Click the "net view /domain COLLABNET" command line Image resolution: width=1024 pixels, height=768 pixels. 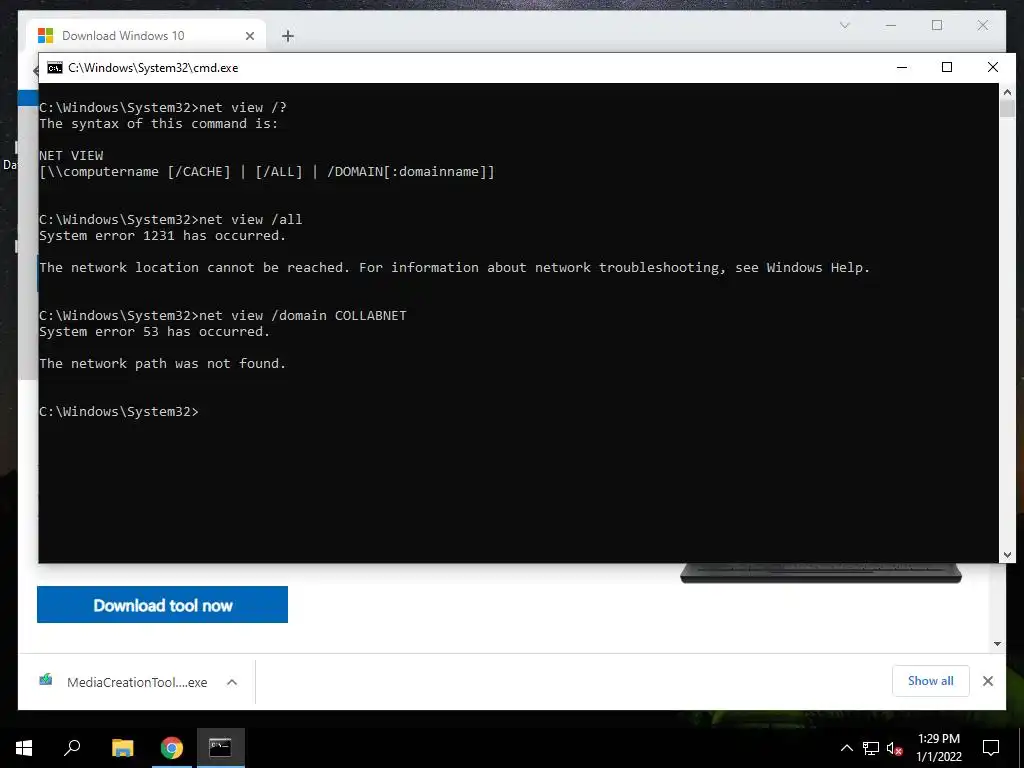223,315
